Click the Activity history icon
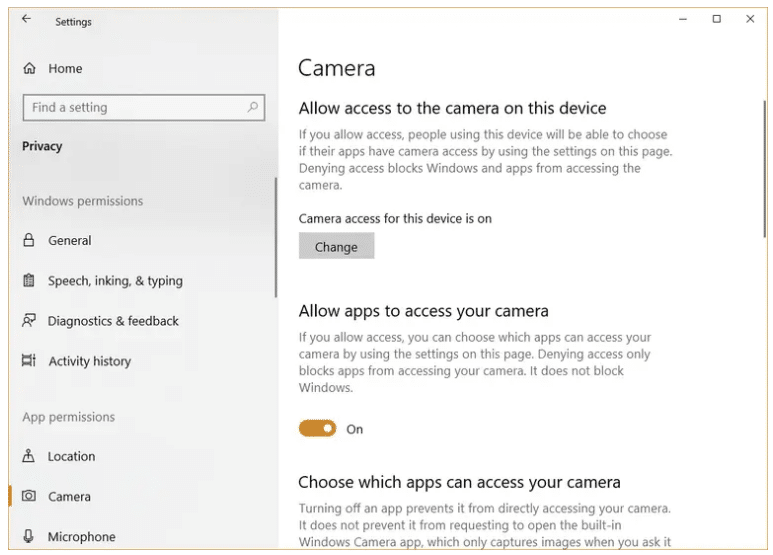The width and height of the screenshot is (773, 555). [x=29, y=361]
